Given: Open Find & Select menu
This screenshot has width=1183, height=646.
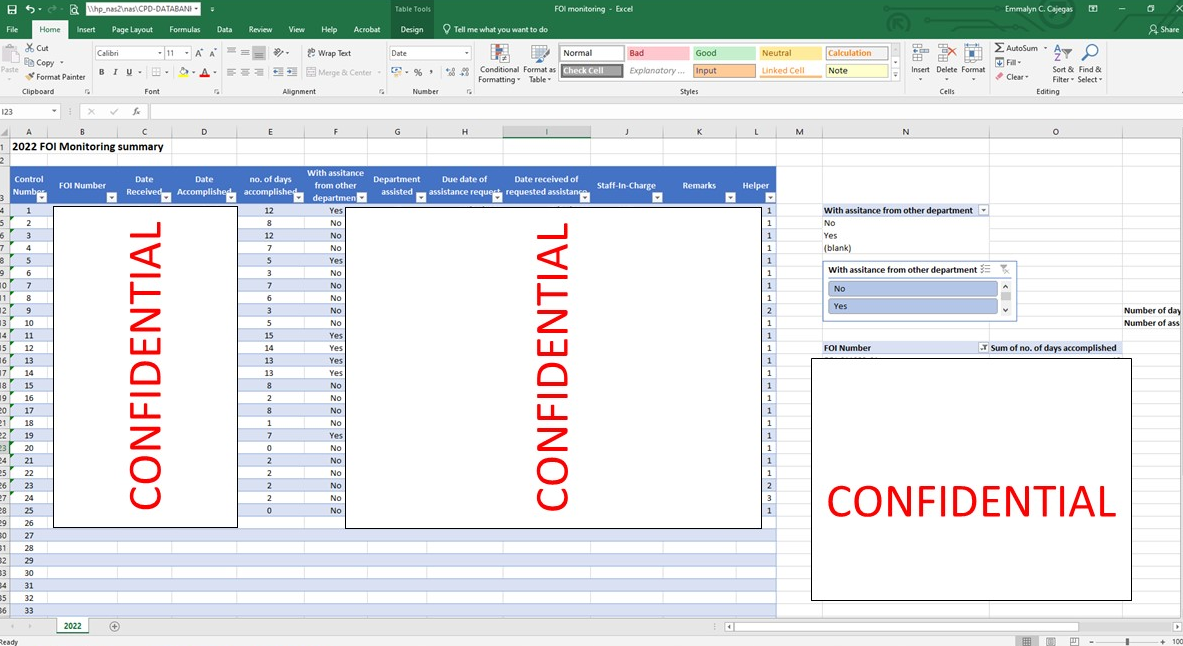Looking at the screenshot, I should [x=1089, y=63].
